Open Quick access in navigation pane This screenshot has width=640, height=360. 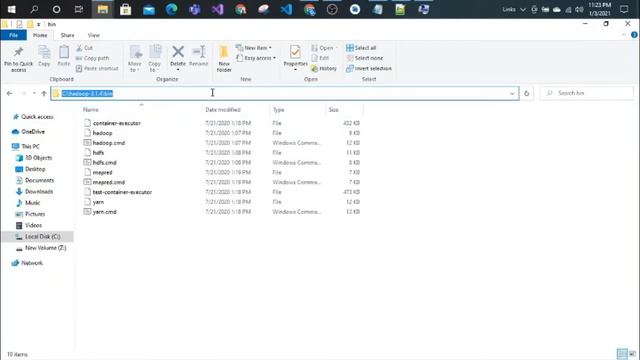[x=37, y=117]
